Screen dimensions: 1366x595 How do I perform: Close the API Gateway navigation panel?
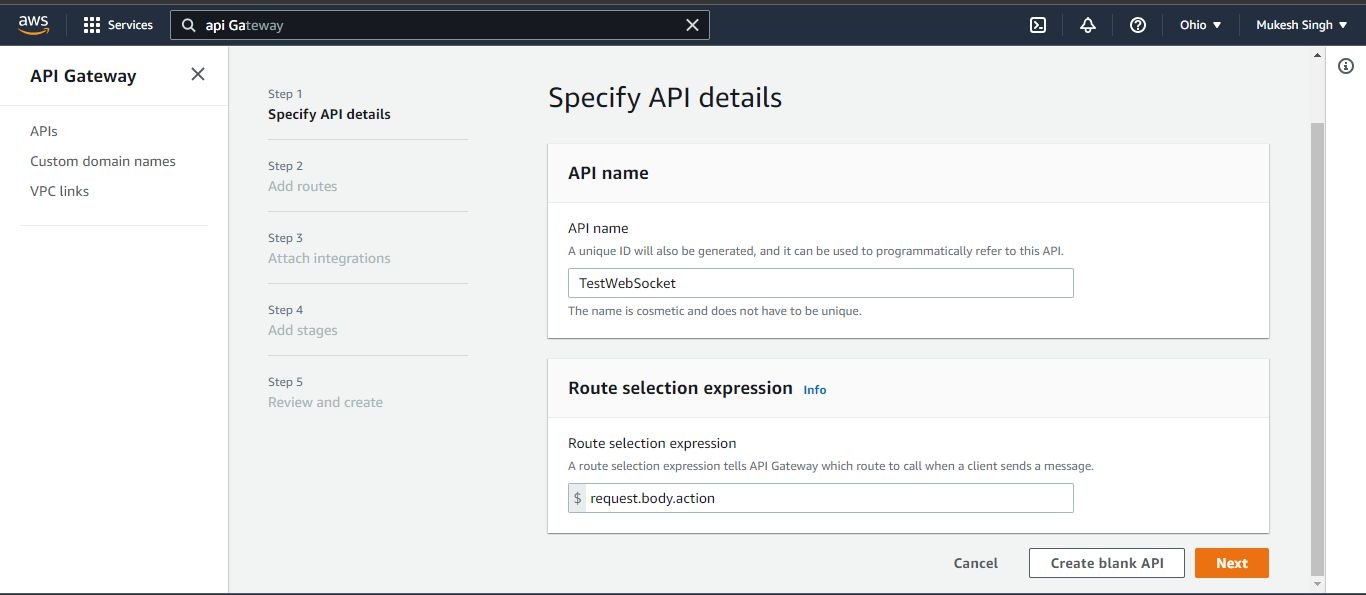pyautogui.click(x=197, y=74)
